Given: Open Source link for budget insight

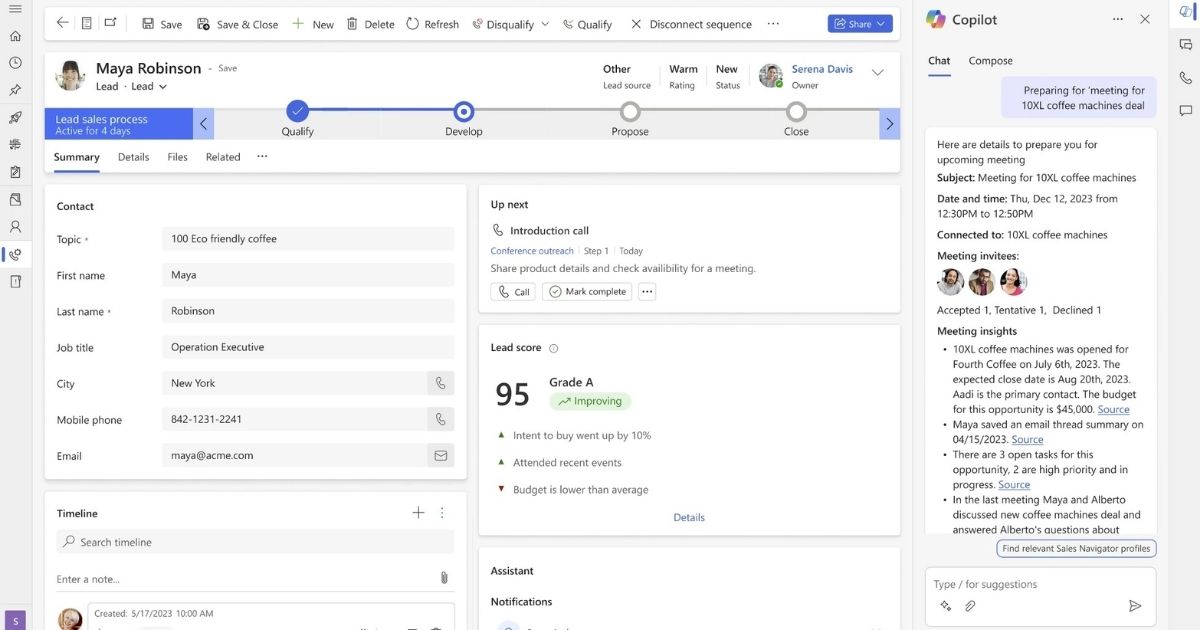Looking at the screenshot, I should click(1113, 409).
